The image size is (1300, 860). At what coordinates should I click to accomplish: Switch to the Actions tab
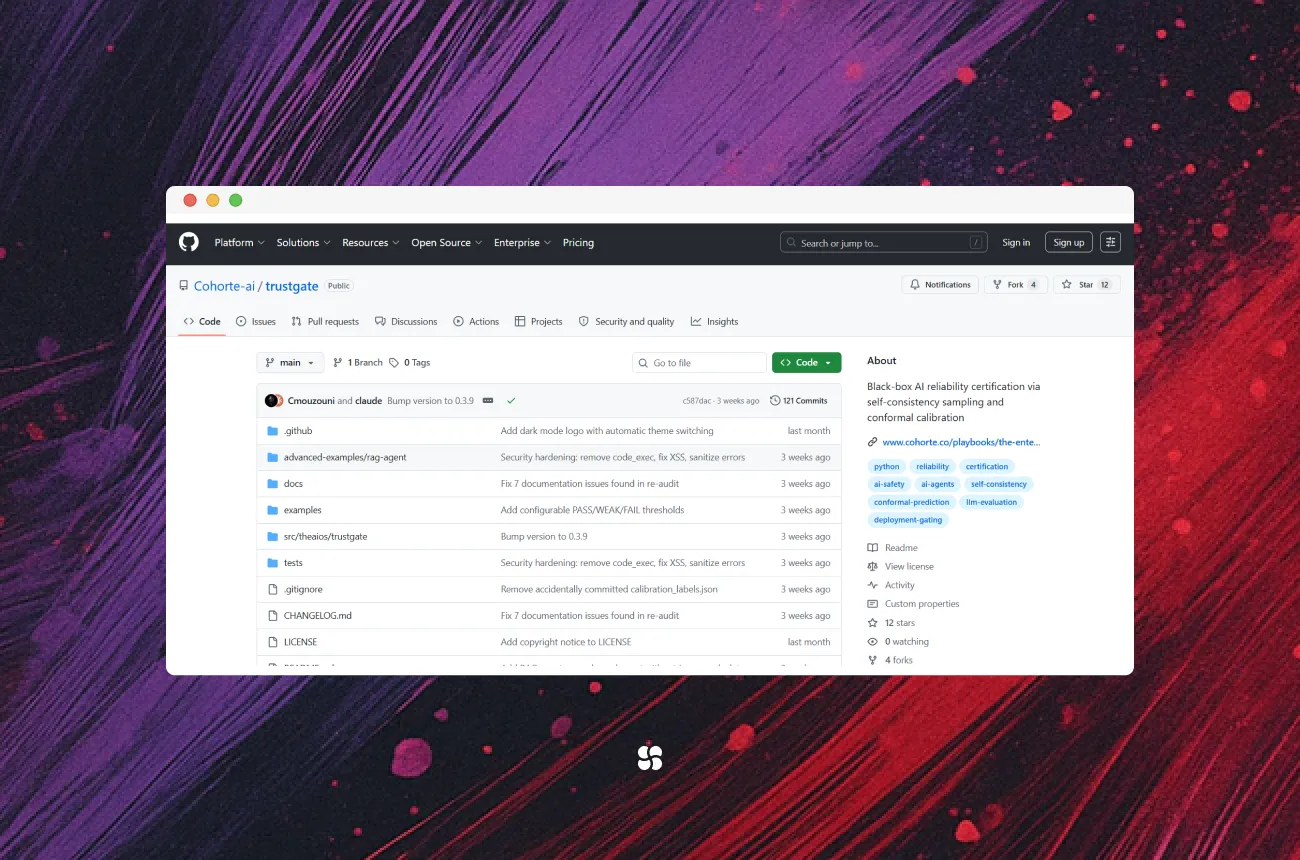click(x=476, y=322)
